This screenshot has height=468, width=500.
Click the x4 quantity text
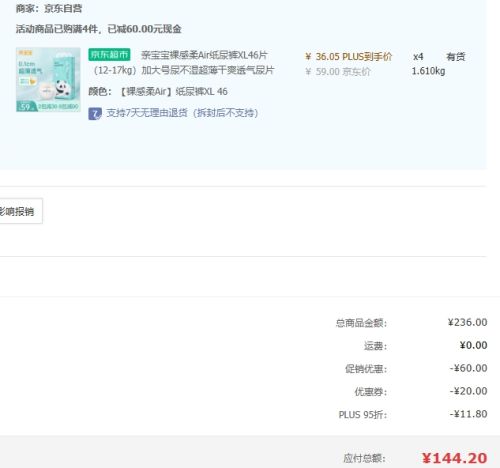[x=418, y=57]
